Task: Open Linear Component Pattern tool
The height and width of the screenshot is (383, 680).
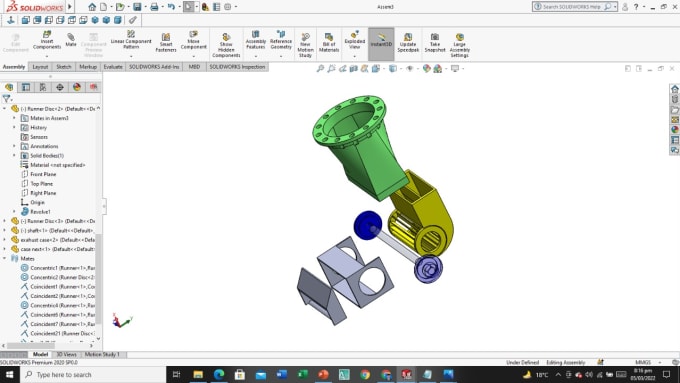Action: pos(131,40)
